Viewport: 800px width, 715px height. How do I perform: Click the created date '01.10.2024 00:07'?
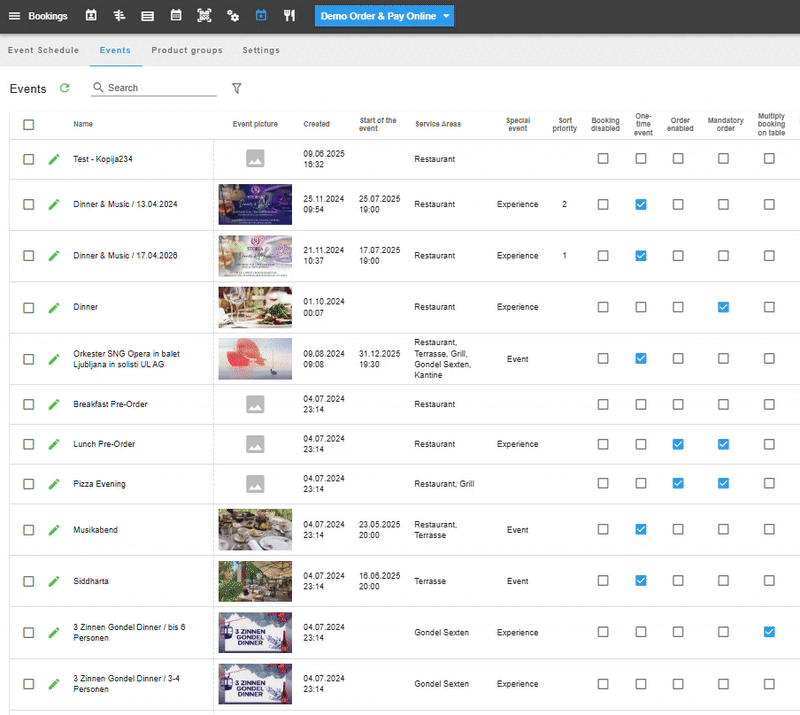click(x=324, y=307)
